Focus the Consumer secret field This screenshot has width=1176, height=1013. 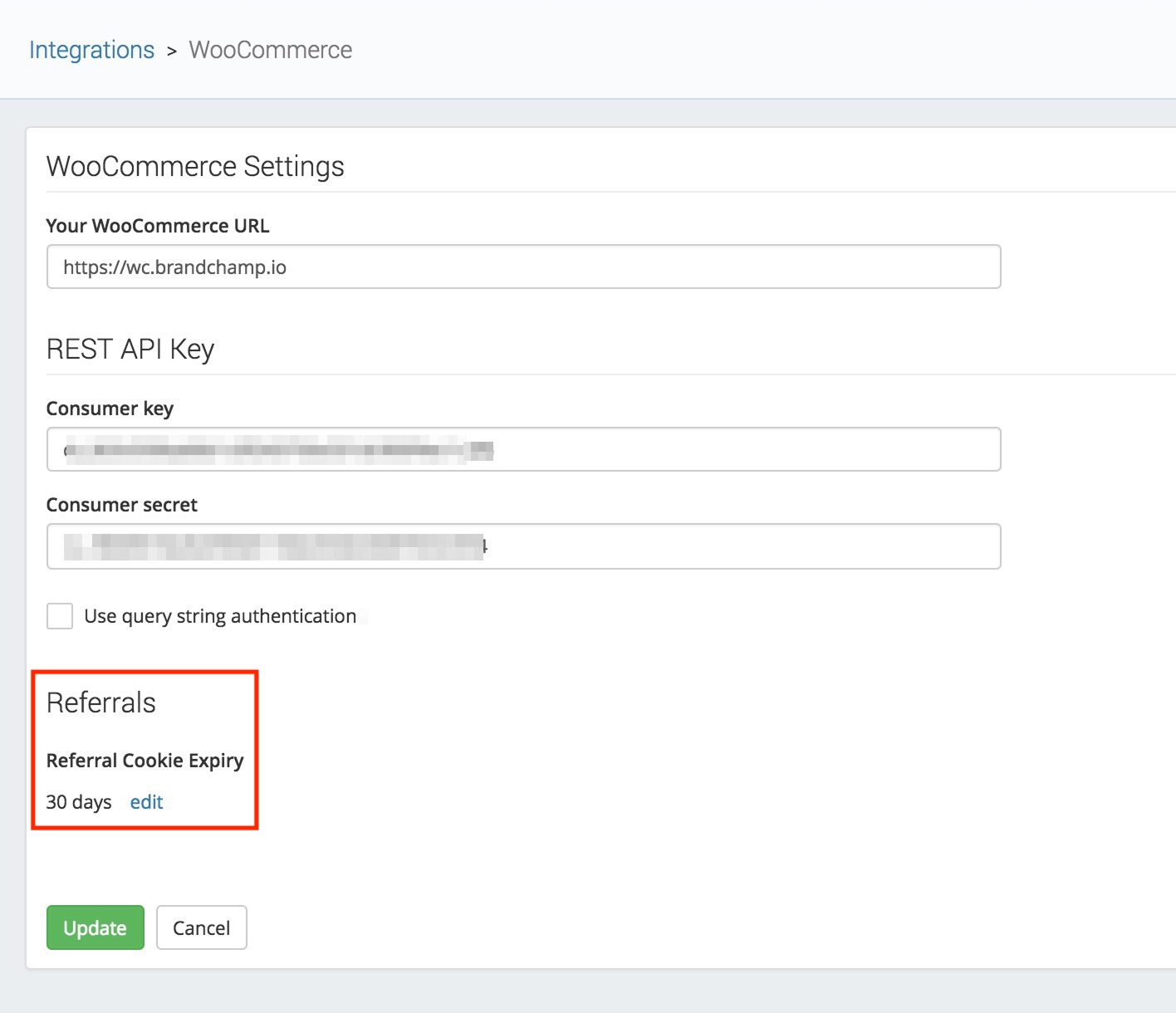tap(524, 546)
